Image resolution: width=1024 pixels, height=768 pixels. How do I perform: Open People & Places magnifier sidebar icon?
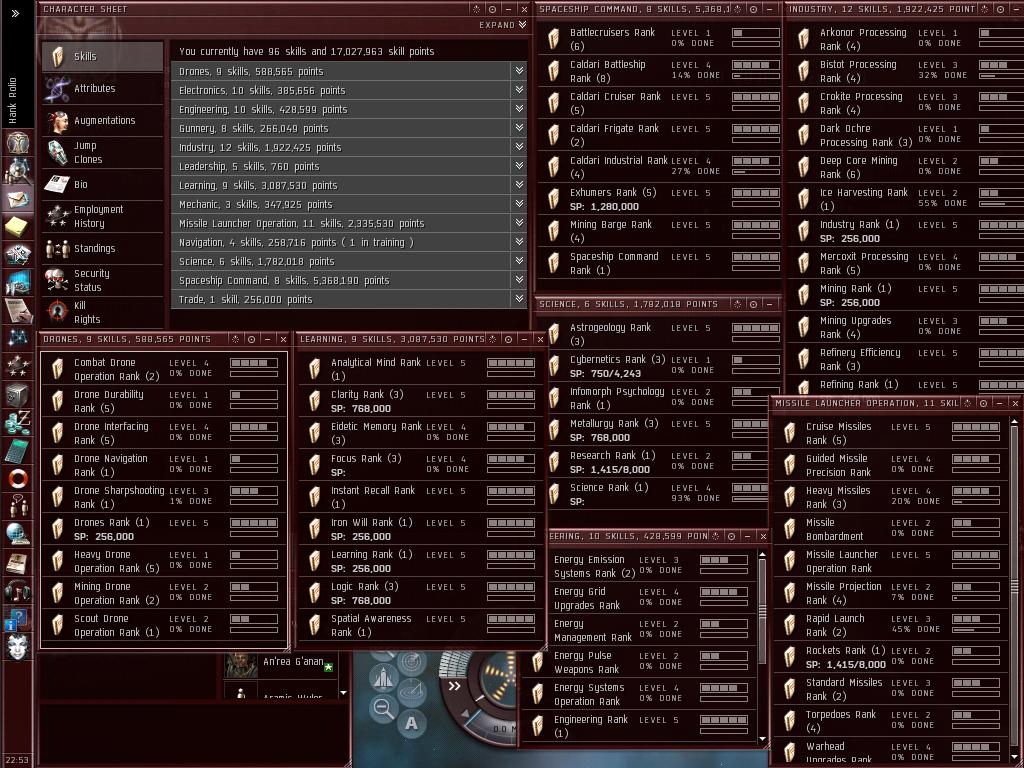click(17, 170)
